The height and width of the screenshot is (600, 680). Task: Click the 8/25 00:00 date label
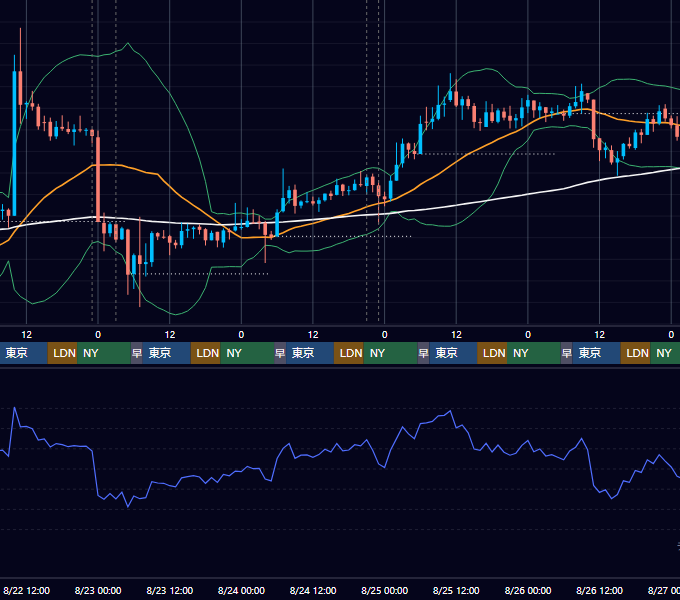click(384, 590)
